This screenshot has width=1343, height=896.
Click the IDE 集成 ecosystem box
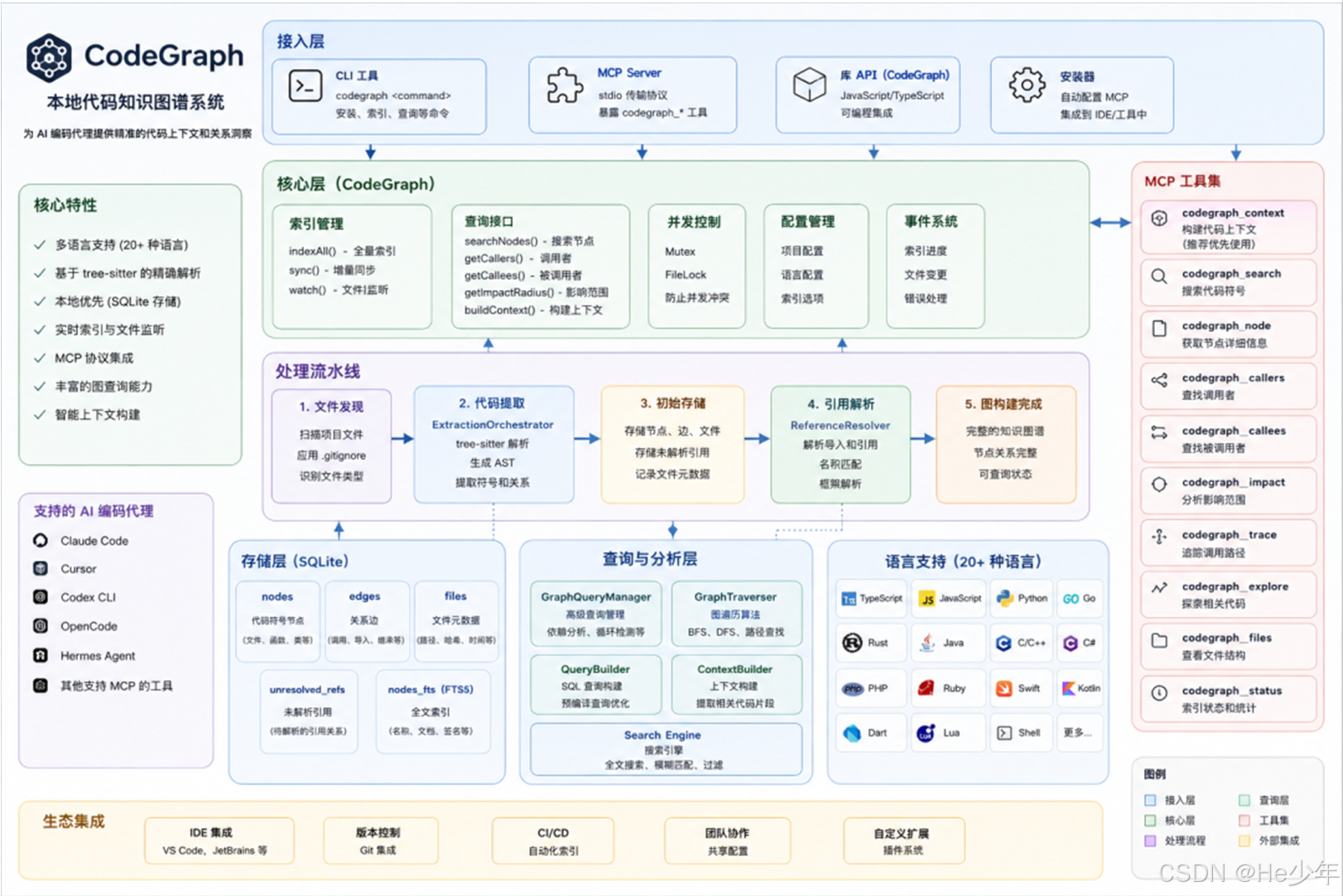pyautogui.click(x=219, y=841)
